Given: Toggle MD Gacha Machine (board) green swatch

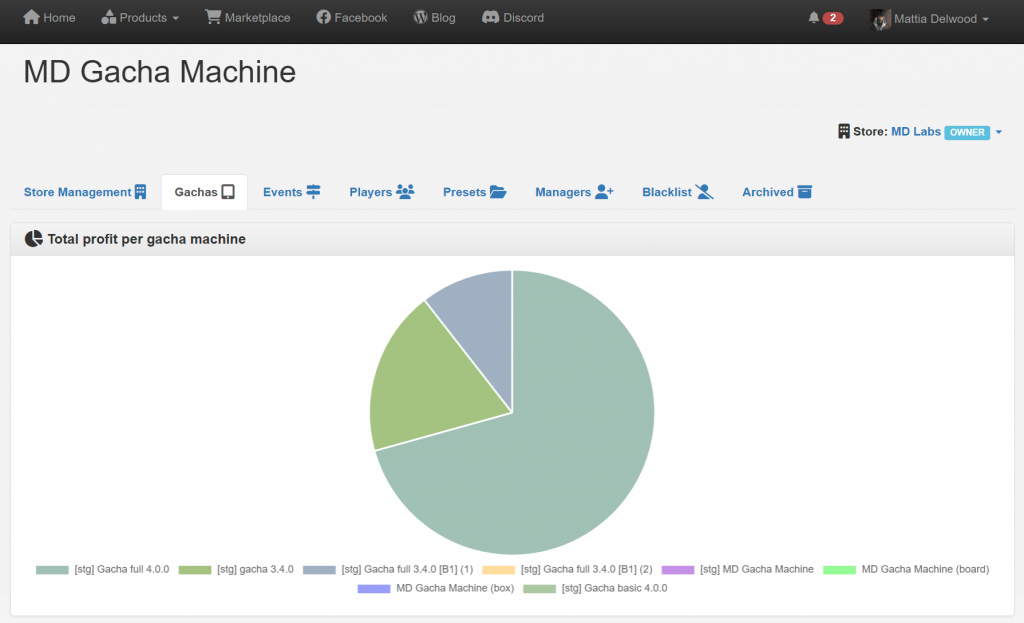Looking at the screenshot, I should click(839, 570).
